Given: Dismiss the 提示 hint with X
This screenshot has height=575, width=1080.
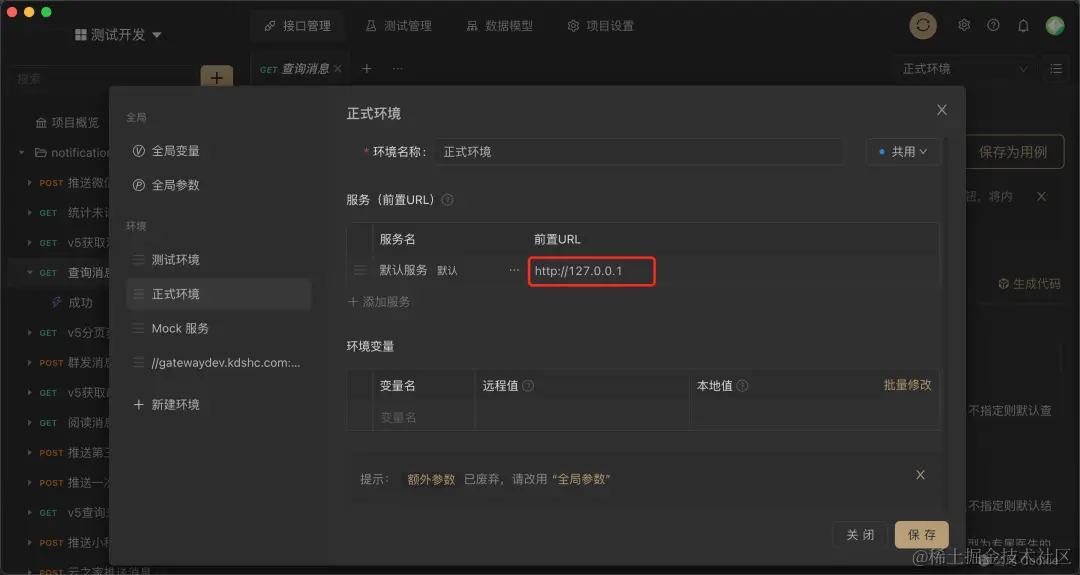Looking at the screenshot, I should coord(920,475).
